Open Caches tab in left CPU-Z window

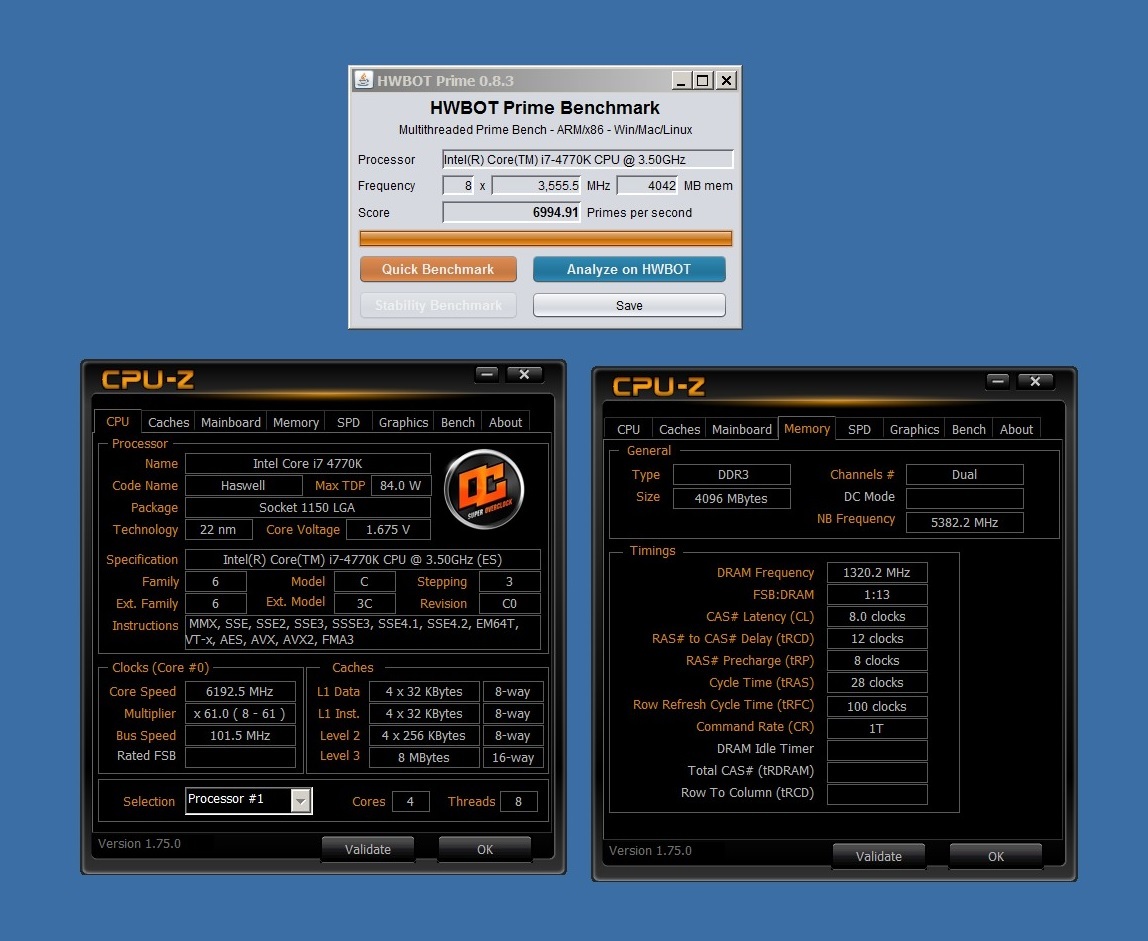(x=168, y=423)
